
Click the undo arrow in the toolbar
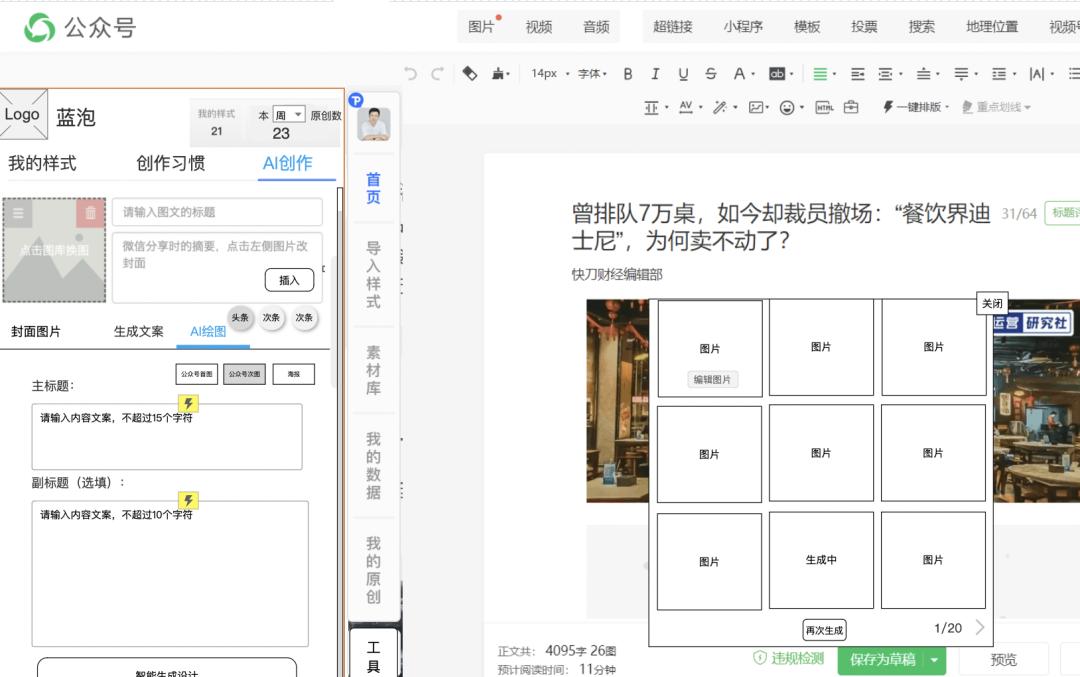[x=410, y=74]
